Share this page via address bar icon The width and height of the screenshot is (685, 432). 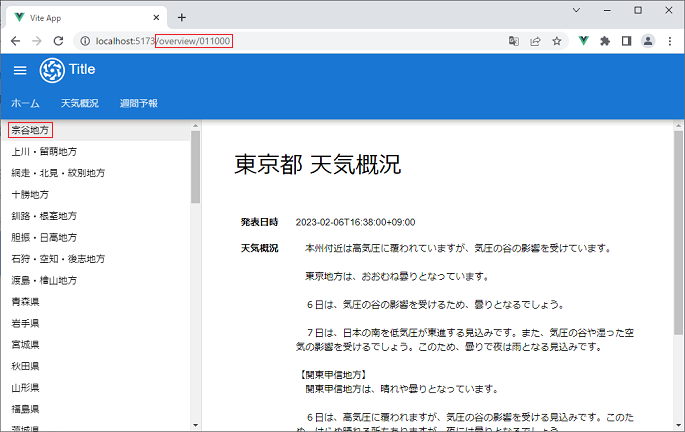click(x=536, y=41)
